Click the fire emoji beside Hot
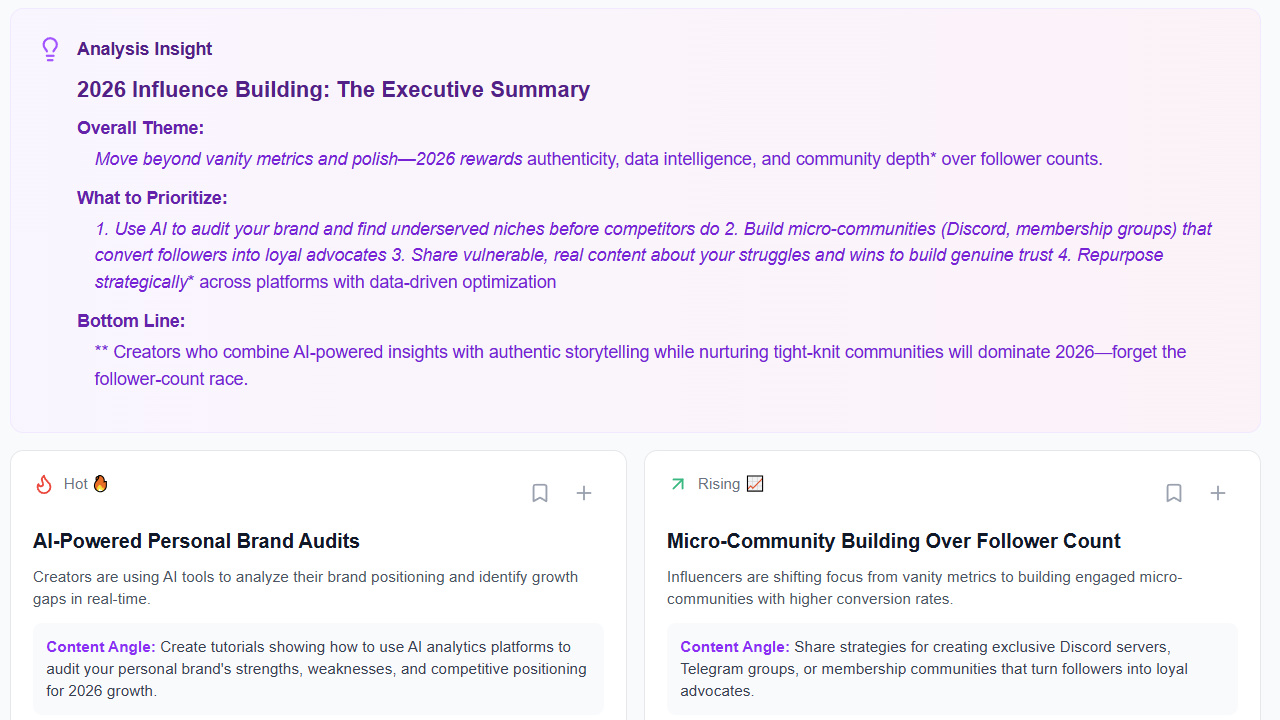Screen dimensions: 1280x720 point(100,484)
